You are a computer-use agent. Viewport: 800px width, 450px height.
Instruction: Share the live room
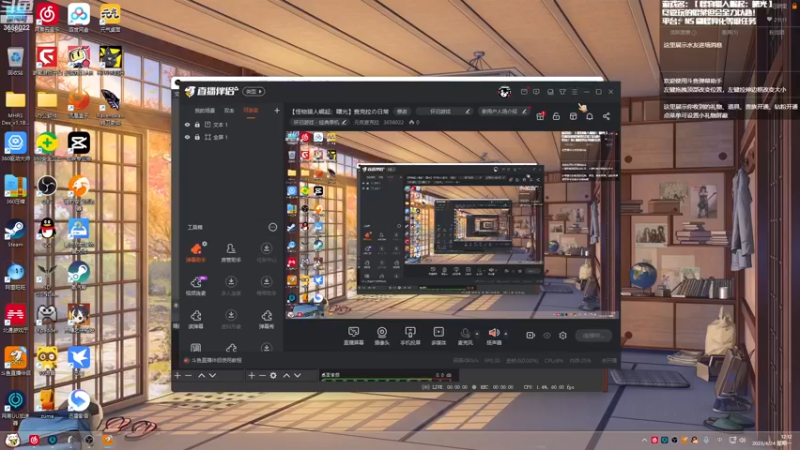[606, 116]
